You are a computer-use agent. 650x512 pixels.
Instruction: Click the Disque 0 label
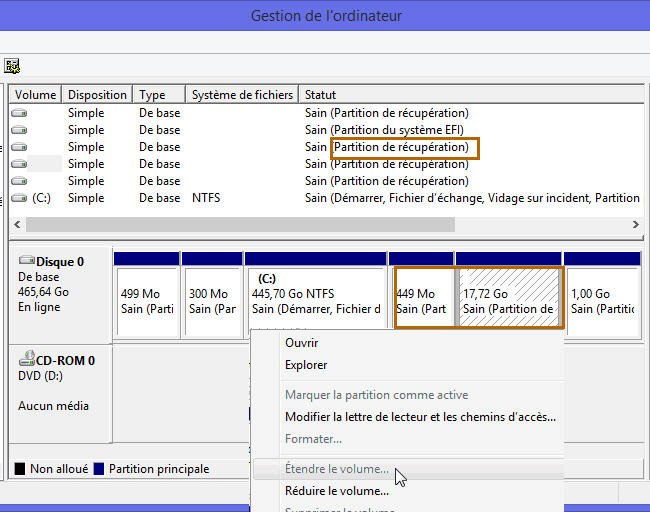60,262
